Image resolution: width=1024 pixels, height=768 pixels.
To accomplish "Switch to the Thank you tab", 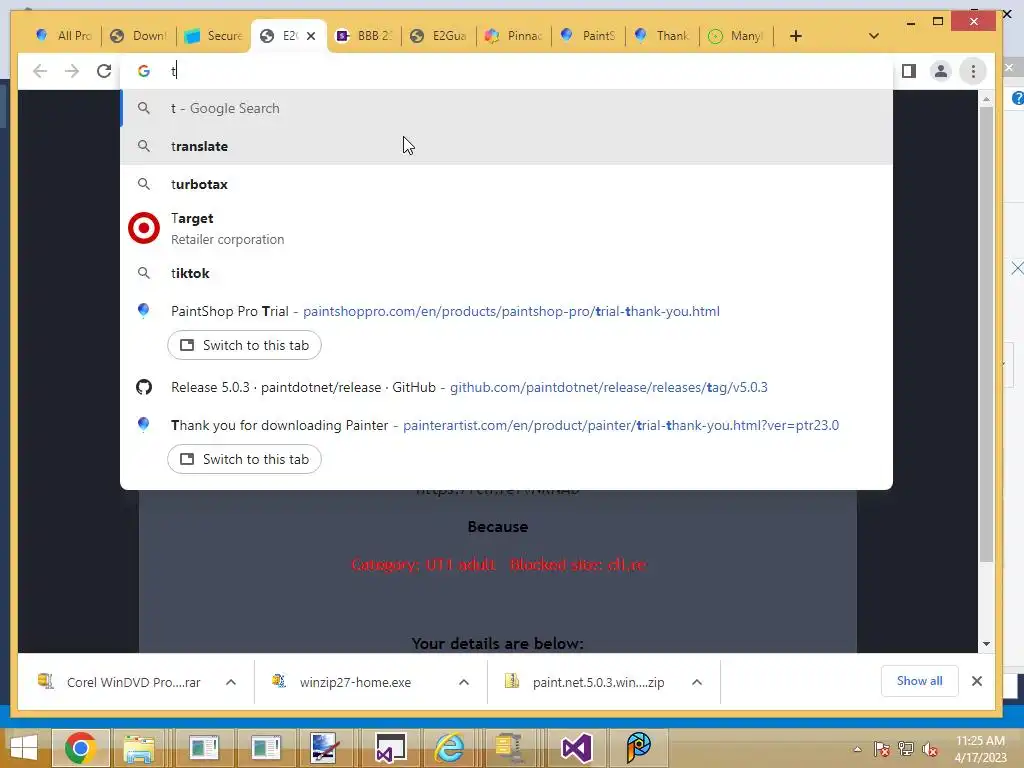I will pyautogui.click(x=662, y=36).
